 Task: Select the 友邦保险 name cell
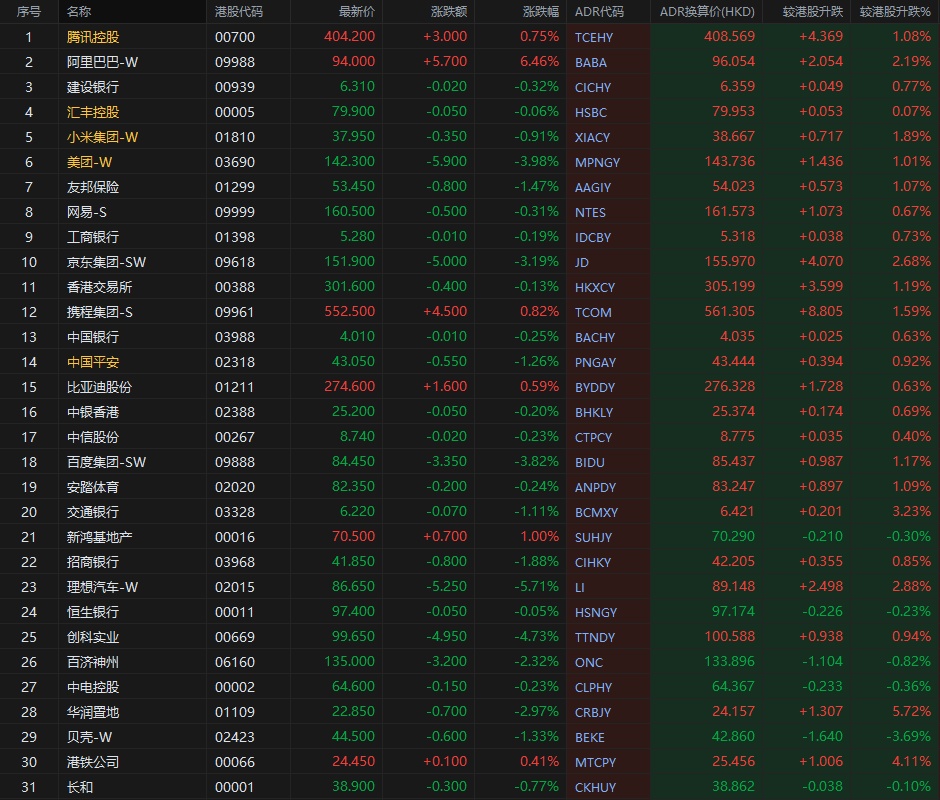(93, 187)
